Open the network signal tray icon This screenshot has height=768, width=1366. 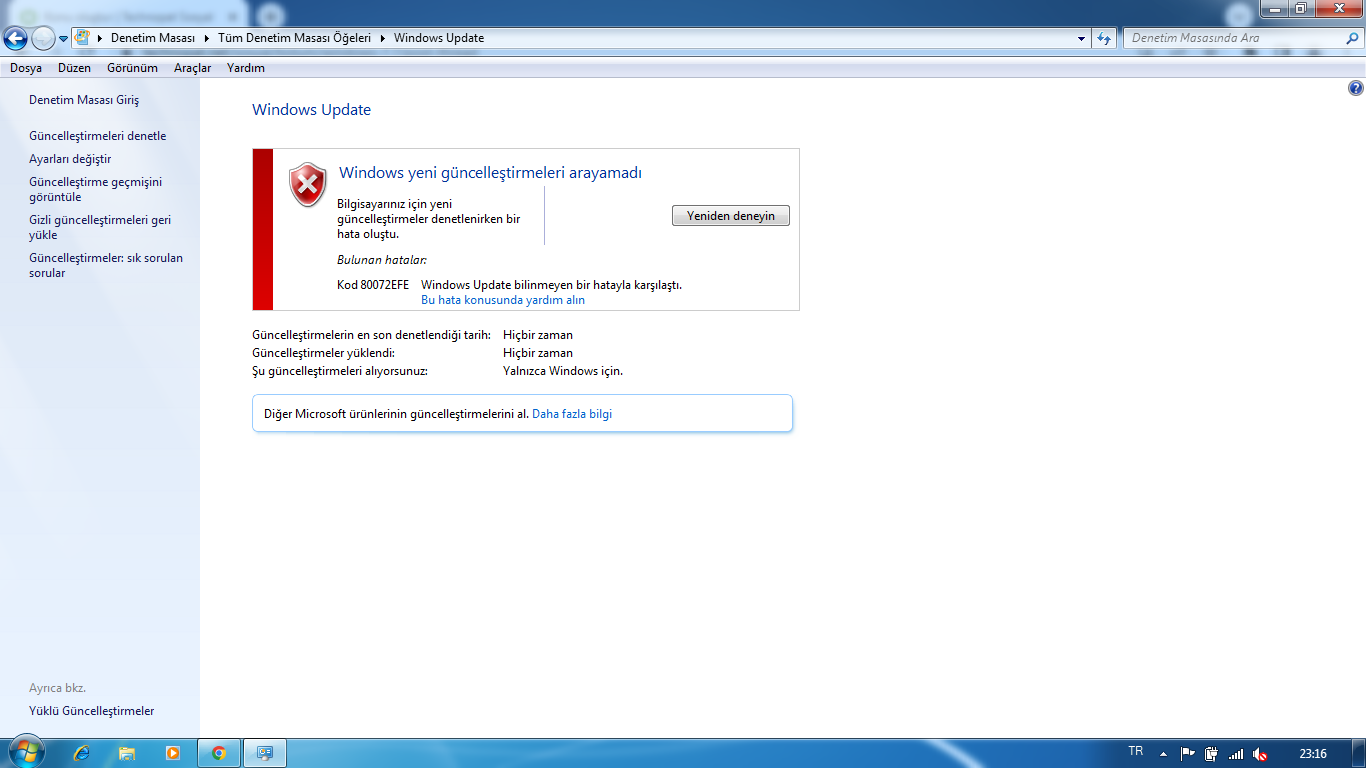(1236, 754)
